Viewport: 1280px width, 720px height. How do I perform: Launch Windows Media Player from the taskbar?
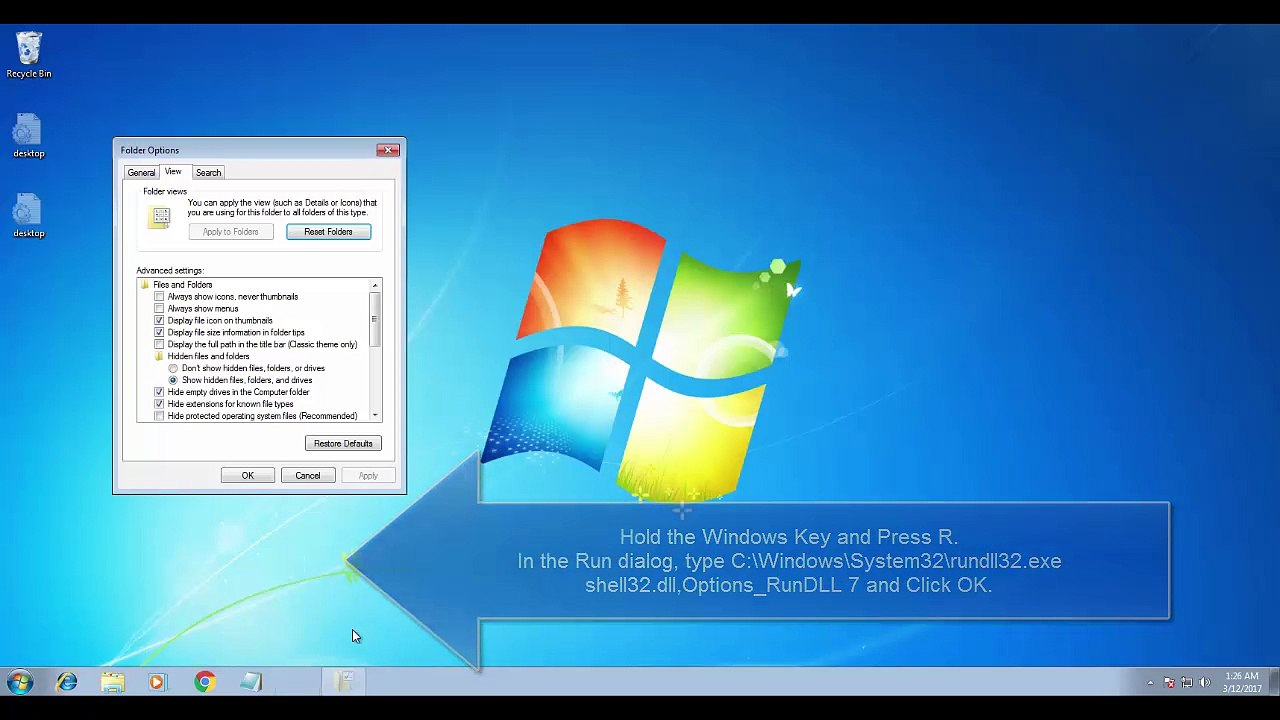point(157,682)
